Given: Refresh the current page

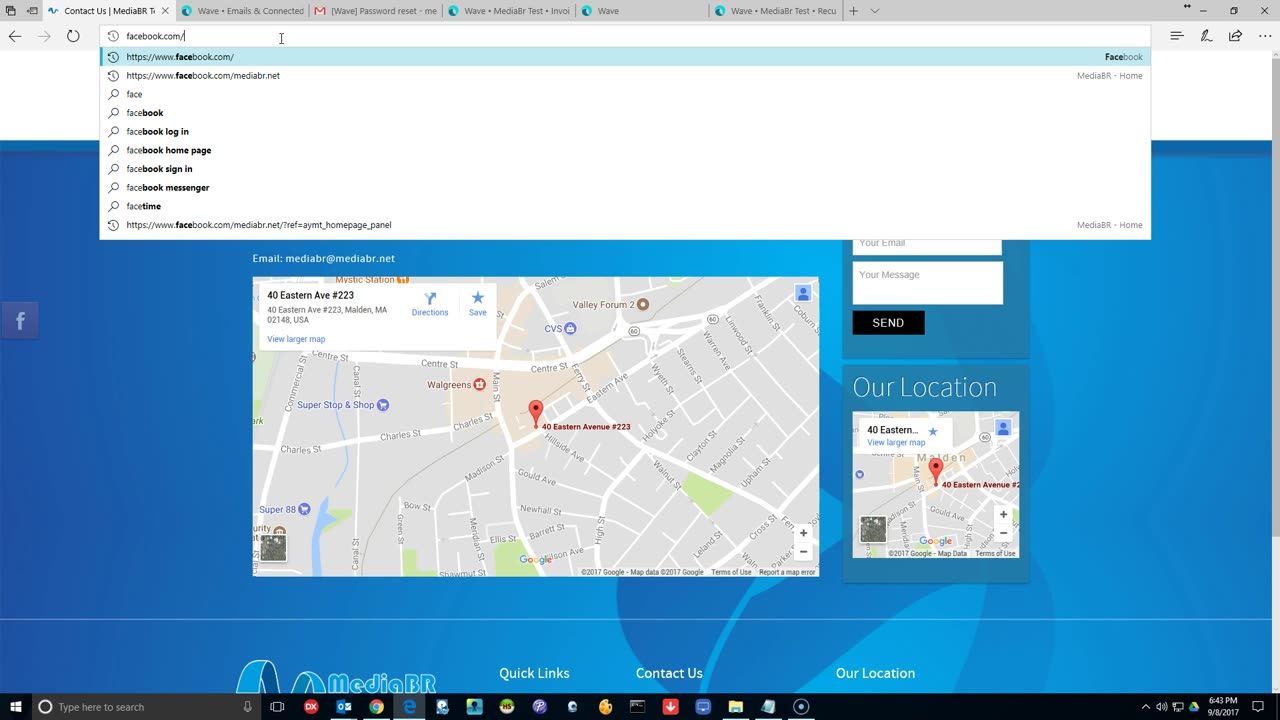Looking at the screenshot, I should pos(73,36).
